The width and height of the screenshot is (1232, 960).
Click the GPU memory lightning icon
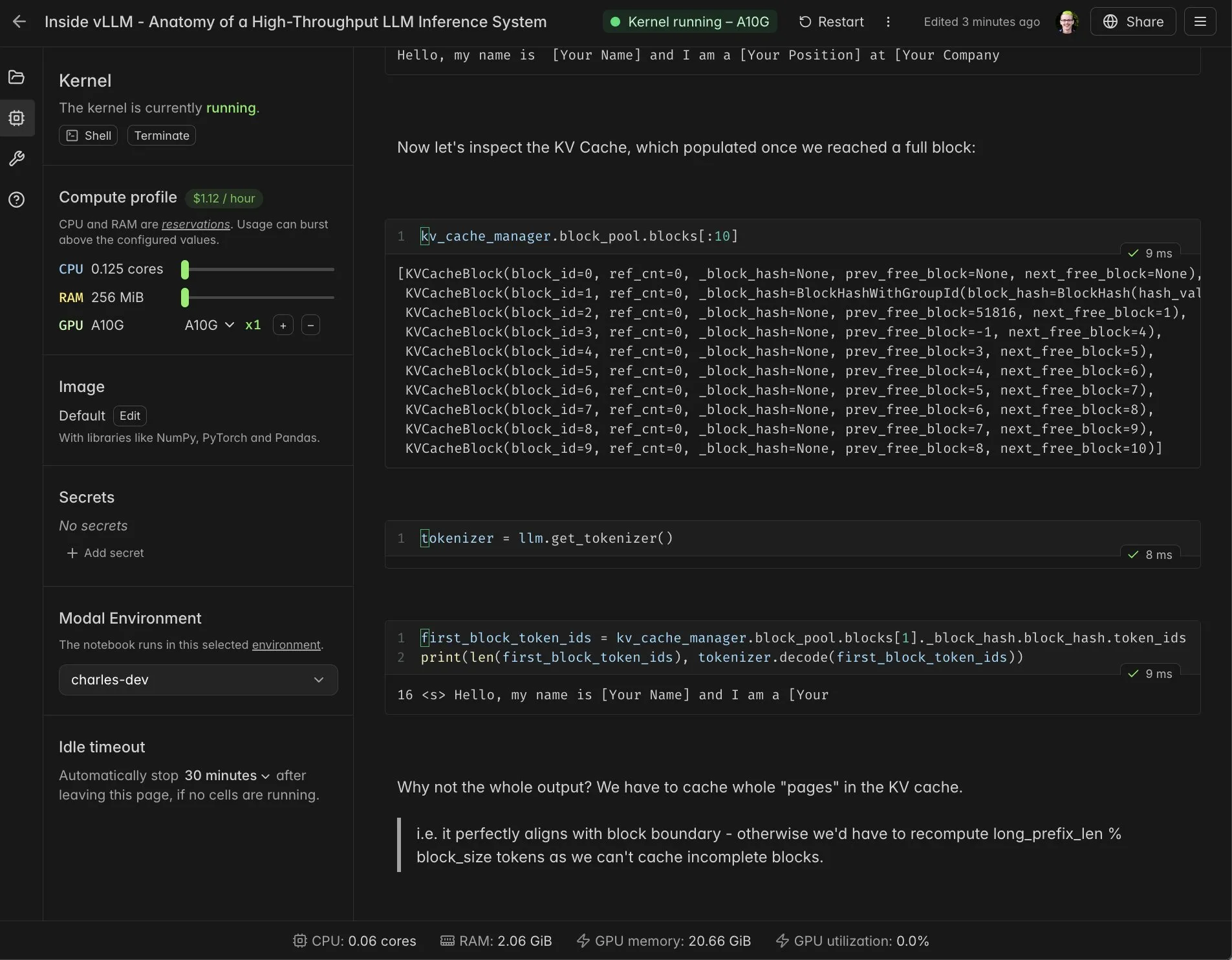click(x=583, y=941)
